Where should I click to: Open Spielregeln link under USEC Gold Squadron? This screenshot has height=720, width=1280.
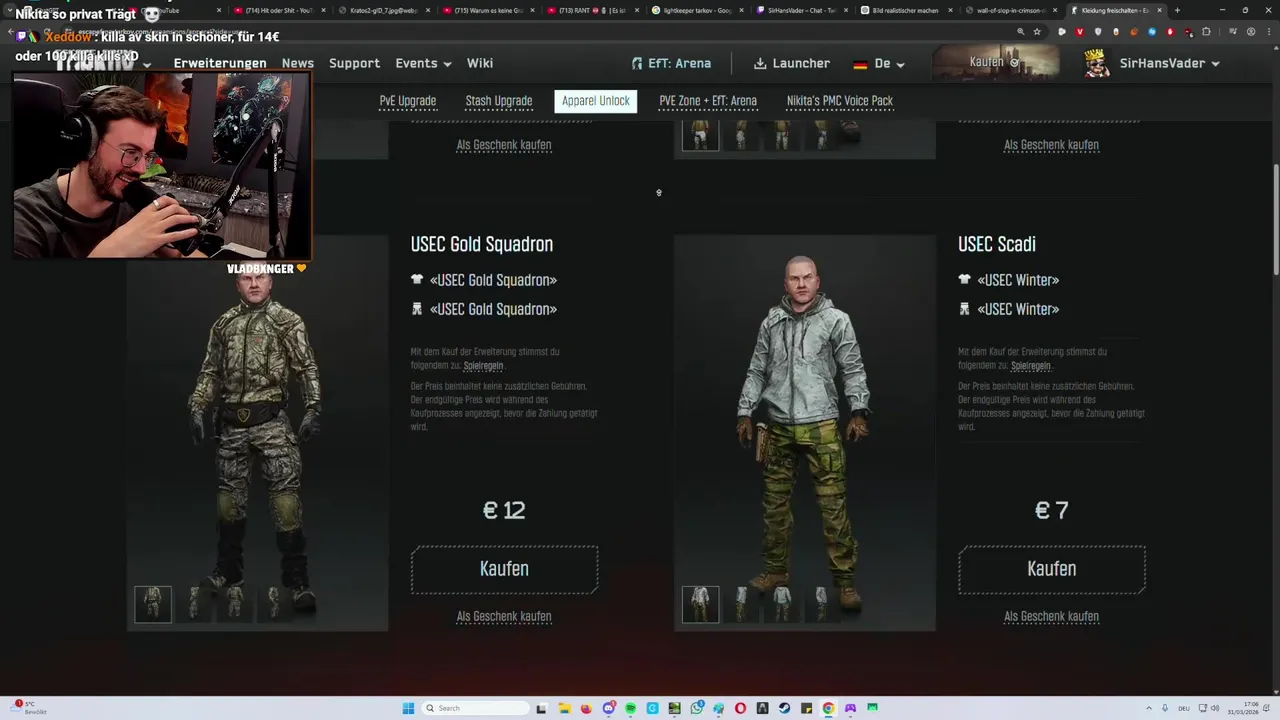pos(483,366)
